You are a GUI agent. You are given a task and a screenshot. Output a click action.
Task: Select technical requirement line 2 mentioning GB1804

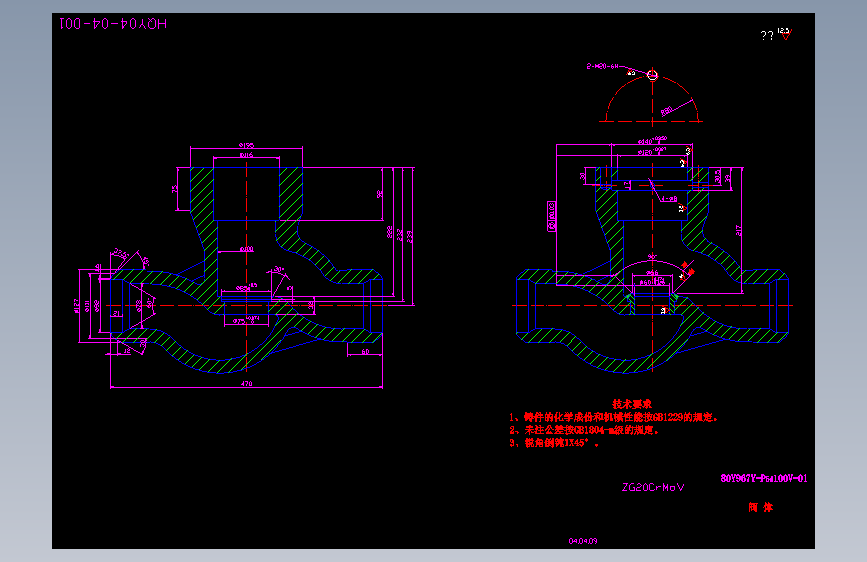tap(584, 430)
